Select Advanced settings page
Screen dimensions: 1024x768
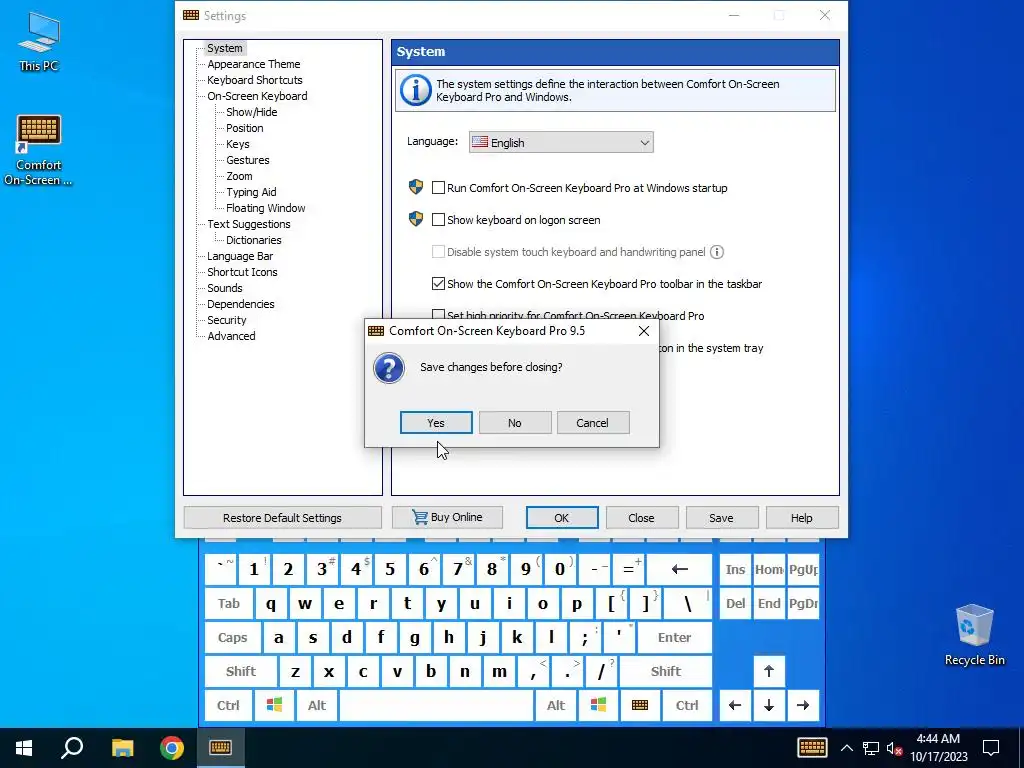click(x=231, y=336)
